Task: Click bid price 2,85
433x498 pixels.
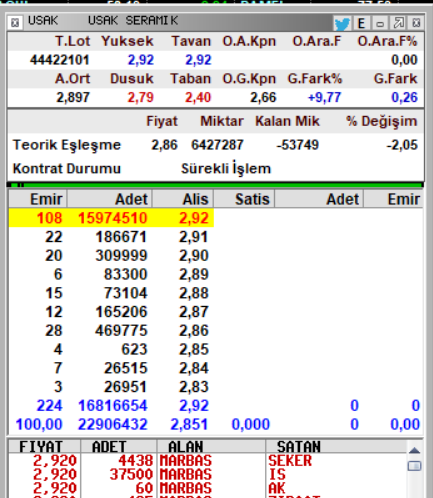Action: [194, 349]
